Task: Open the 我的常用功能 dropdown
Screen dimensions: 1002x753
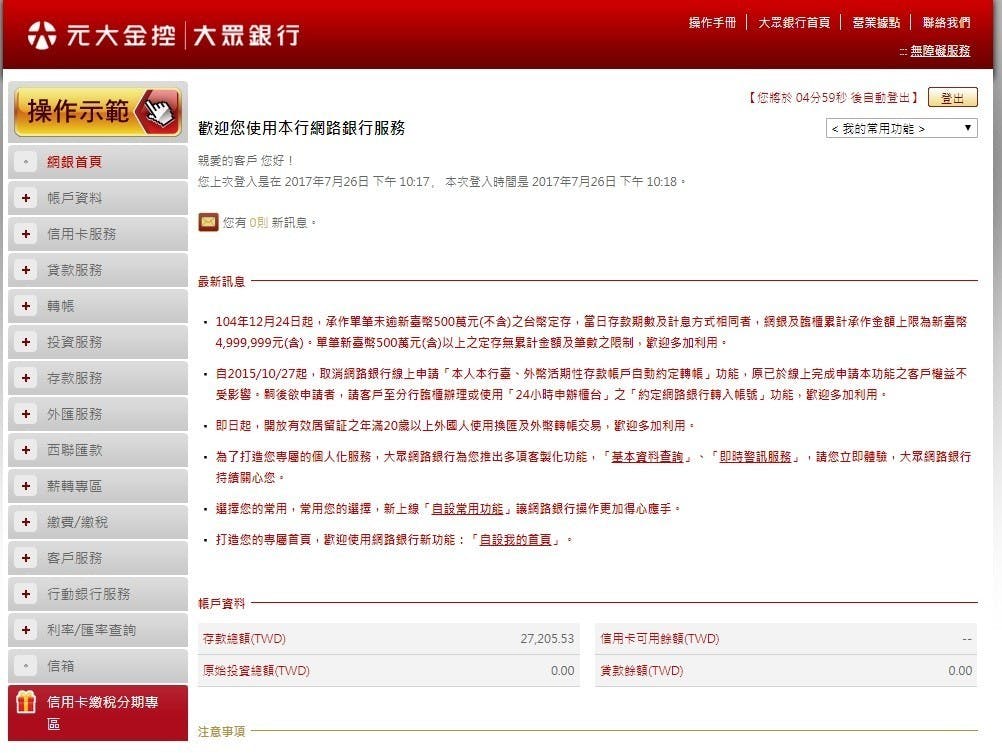Action: pos(902,128)
